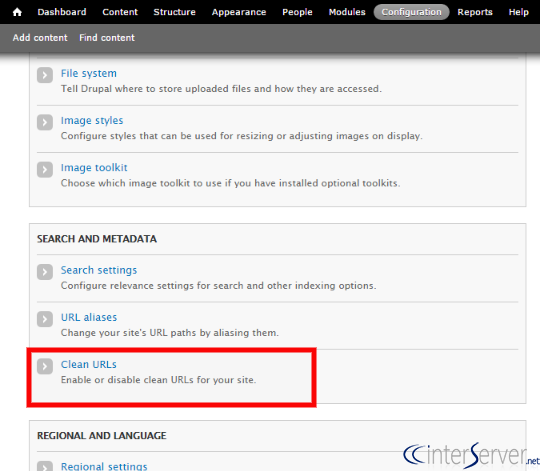
Task: Open the URL aliases link
Action: point(89,317)
